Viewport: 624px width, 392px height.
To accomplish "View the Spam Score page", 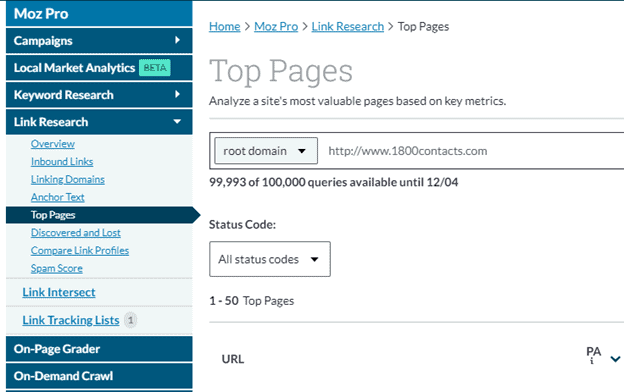I will click(x=57, y=268).
